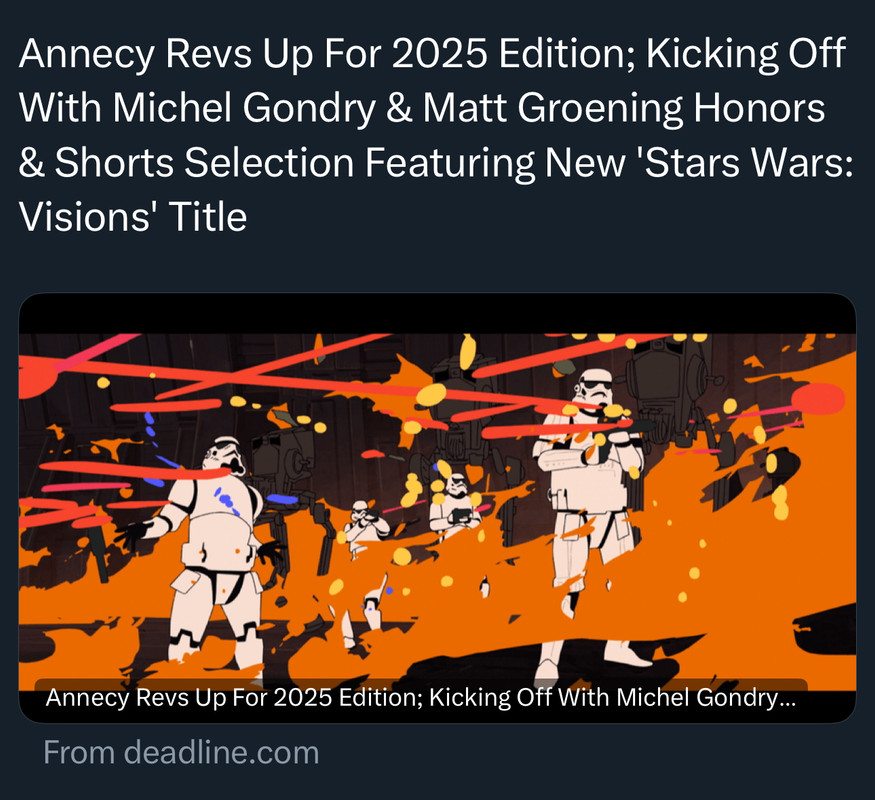The height and width of the screenshot is (800, 875).
Task: Click the words 'Matt Groening Honors' in the post
Action: (x=623, y=108)
